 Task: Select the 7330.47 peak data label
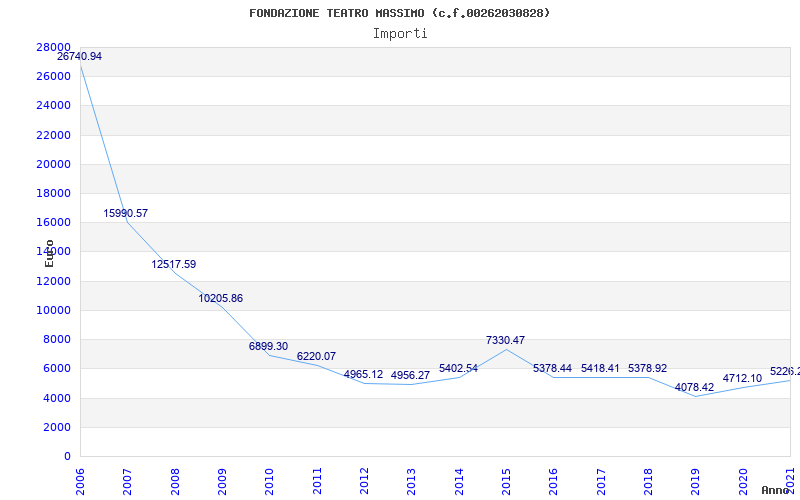pyautogui.click(x=505, y=340)
